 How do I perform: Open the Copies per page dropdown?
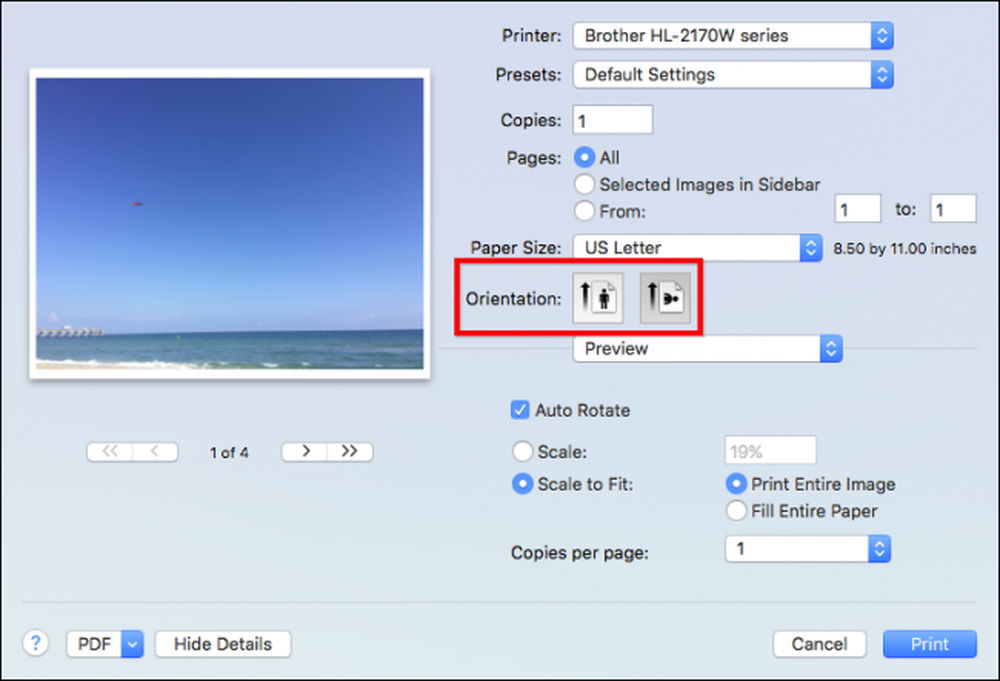click(807, 549)
